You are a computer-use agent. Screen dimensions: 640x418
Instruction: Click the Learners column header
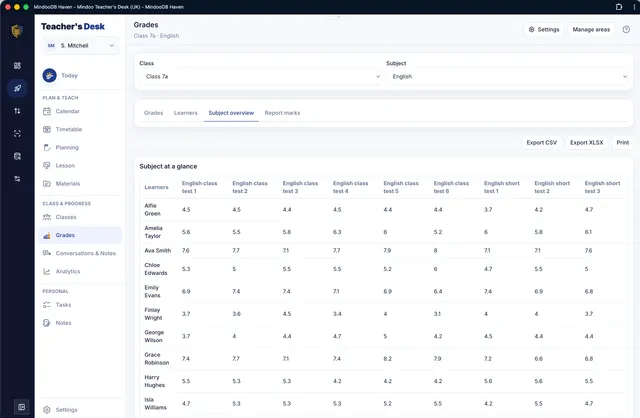point(156,187)
